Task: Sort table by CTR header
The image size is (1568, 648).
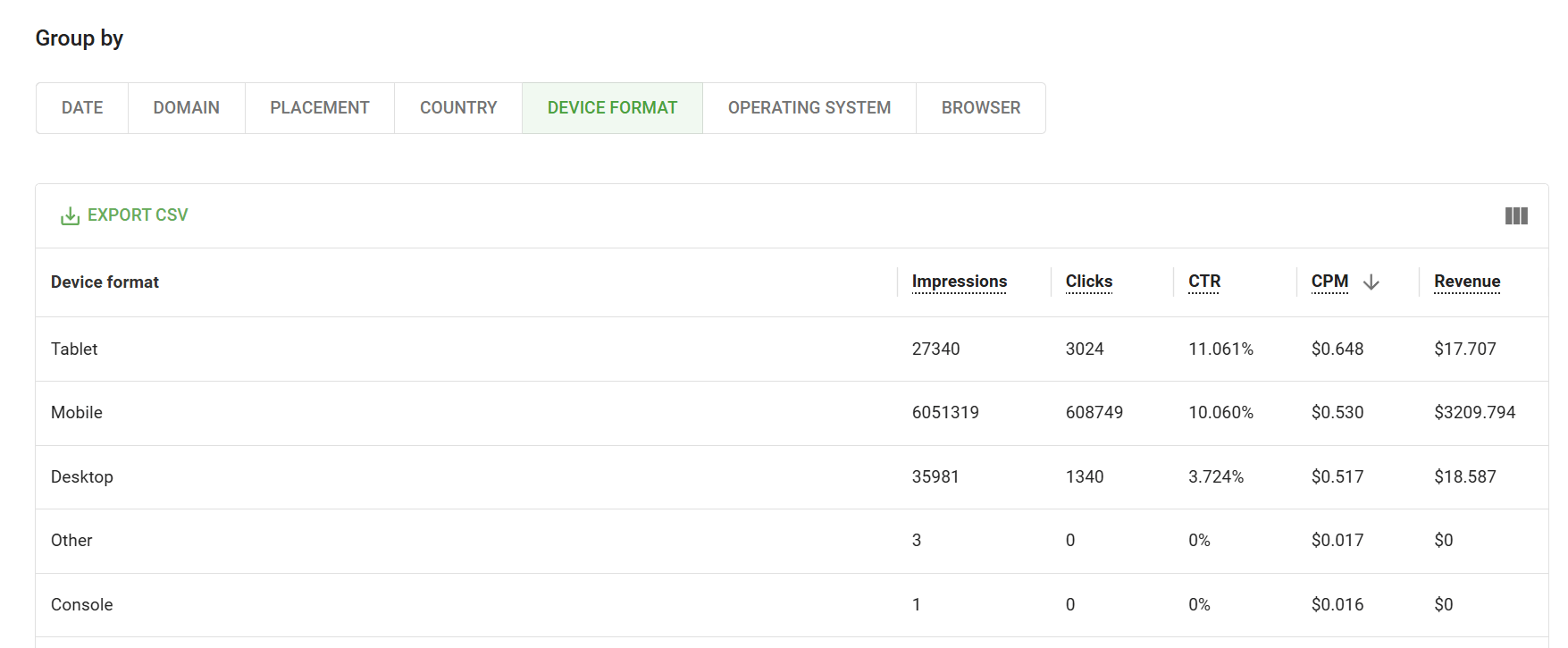Action: click(1204, 282)
